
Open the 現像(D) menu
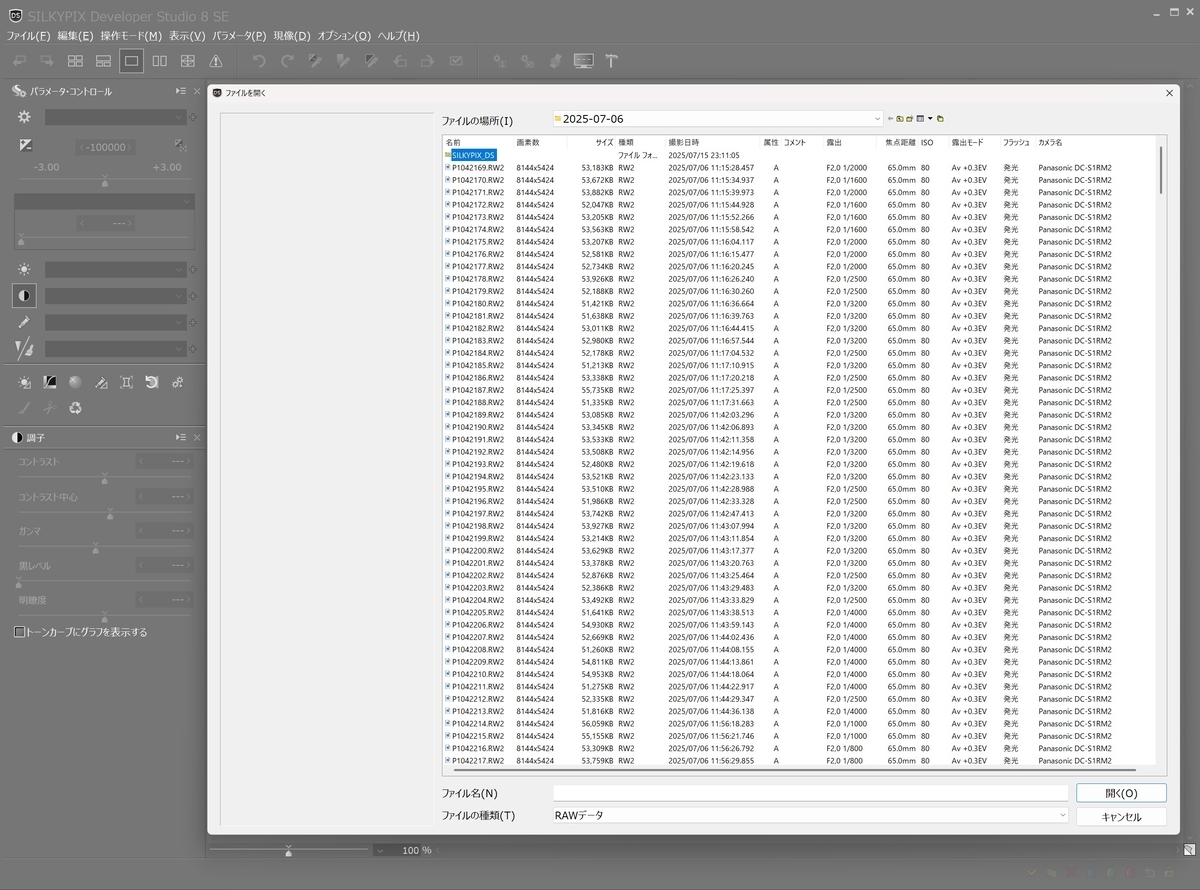(293, 36)
